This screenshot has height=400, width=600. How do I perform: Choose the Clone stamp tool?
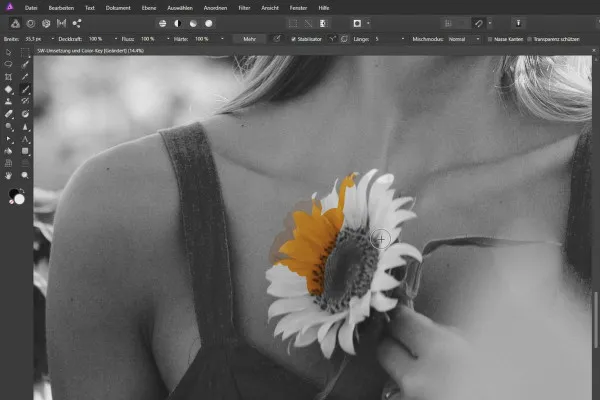point(8,101)
